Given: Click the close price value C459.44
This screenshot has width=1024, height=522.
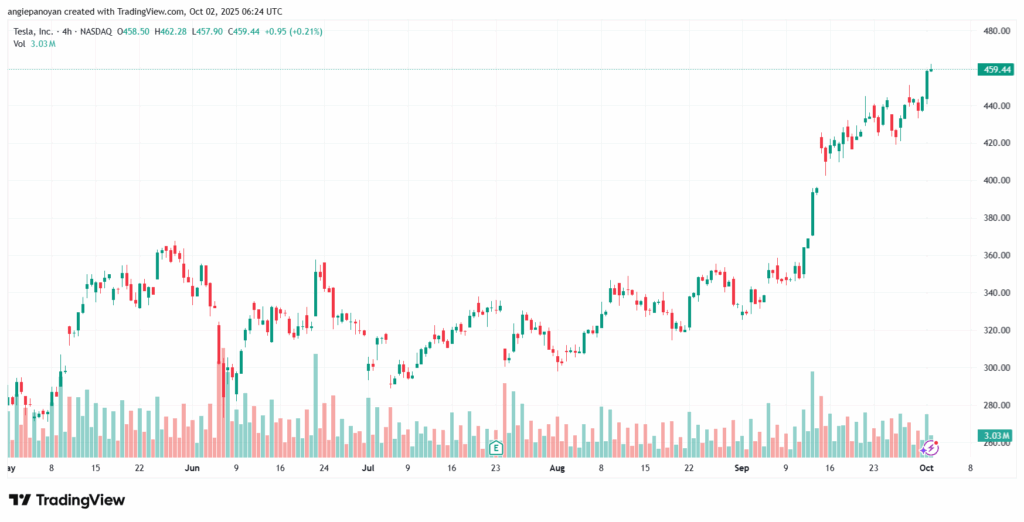Looking at the screenshot, I should coord(244,31).
